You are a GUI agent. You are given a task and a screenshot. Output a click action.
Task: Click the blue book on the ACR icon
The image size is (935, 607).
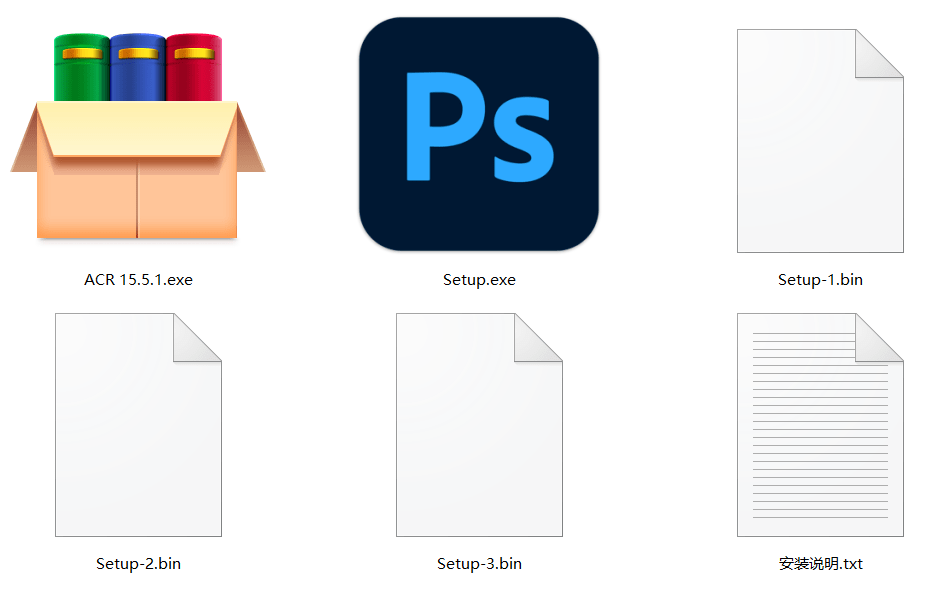coord(137,65)
